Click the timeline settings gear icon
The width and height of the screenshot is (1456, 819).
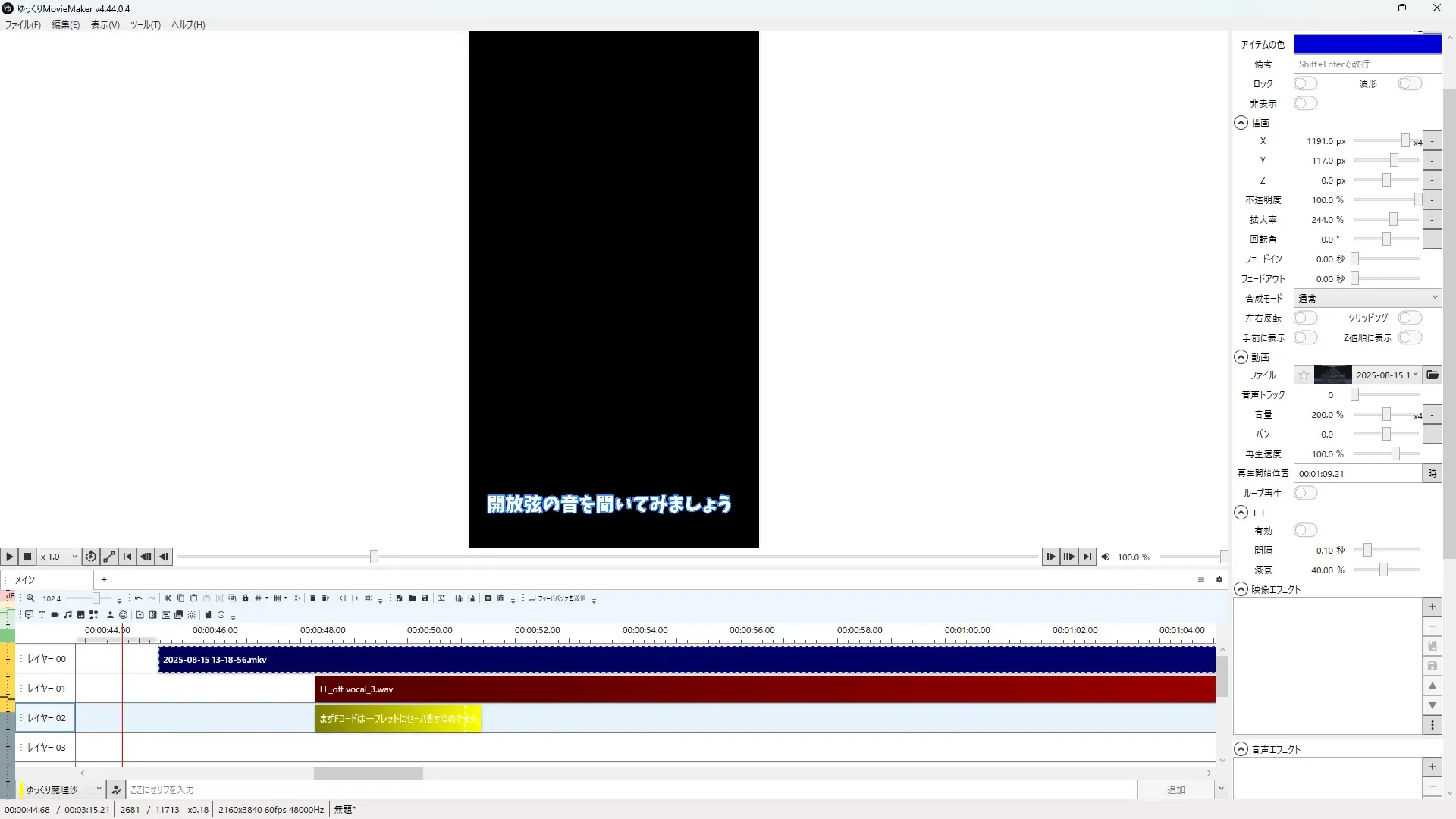1219,580
